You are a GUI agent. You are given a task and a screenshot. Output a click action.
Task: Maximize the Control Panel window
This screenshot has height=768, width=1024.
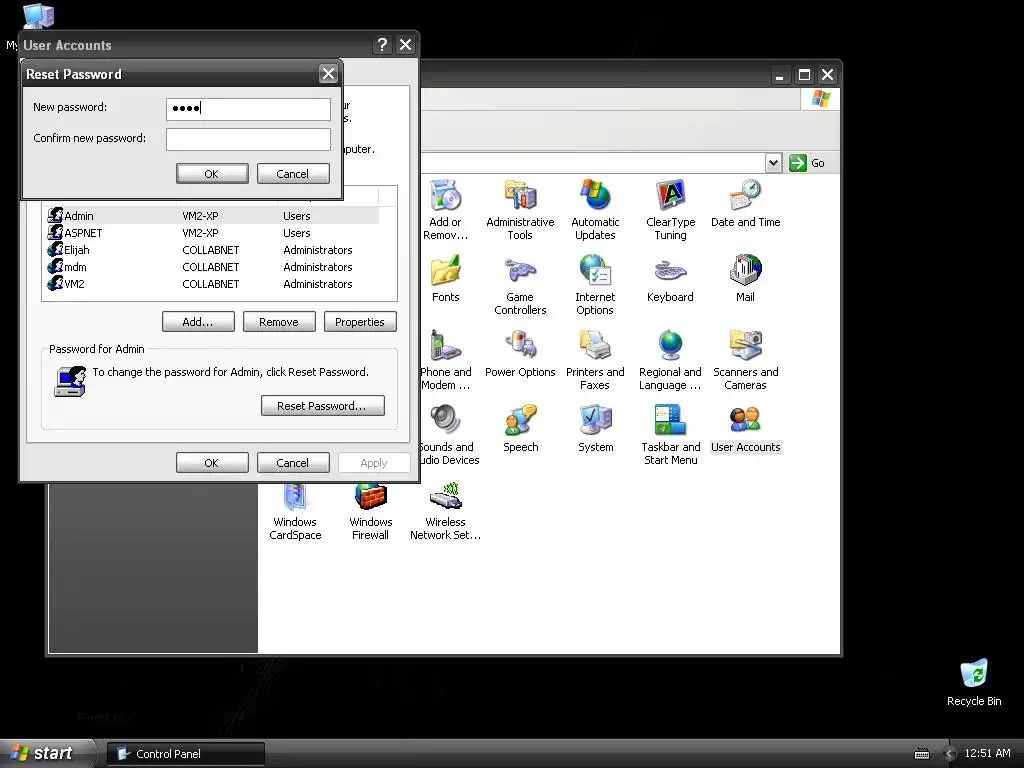(x=805, y=74)
